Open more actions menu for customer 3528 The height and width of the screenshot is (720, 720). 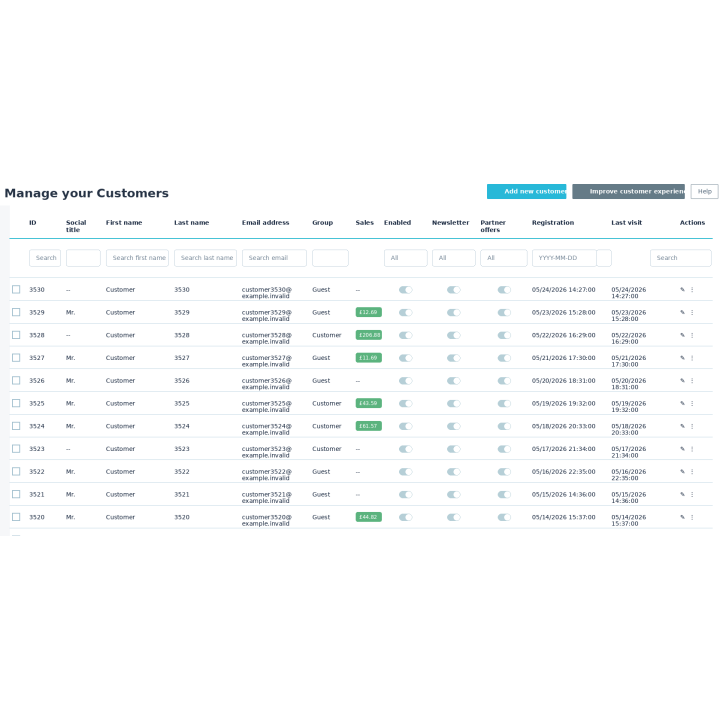tap(692, 335)
